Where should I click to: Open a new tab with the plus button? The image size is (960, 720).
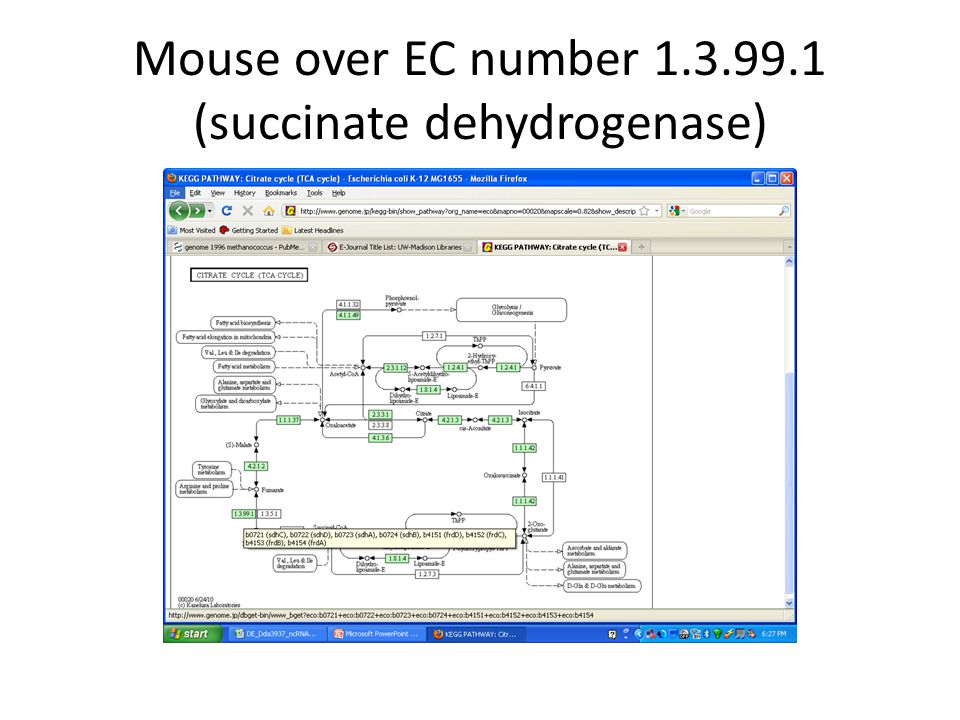tap(641, 247)
